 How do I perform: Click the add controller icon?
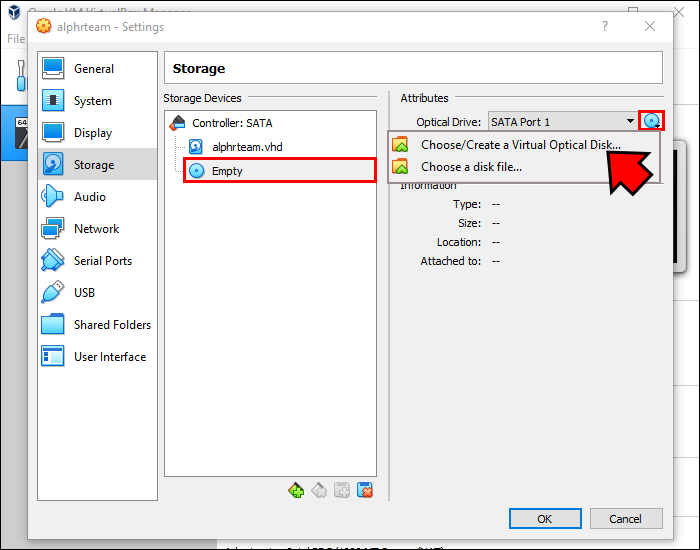296,490
